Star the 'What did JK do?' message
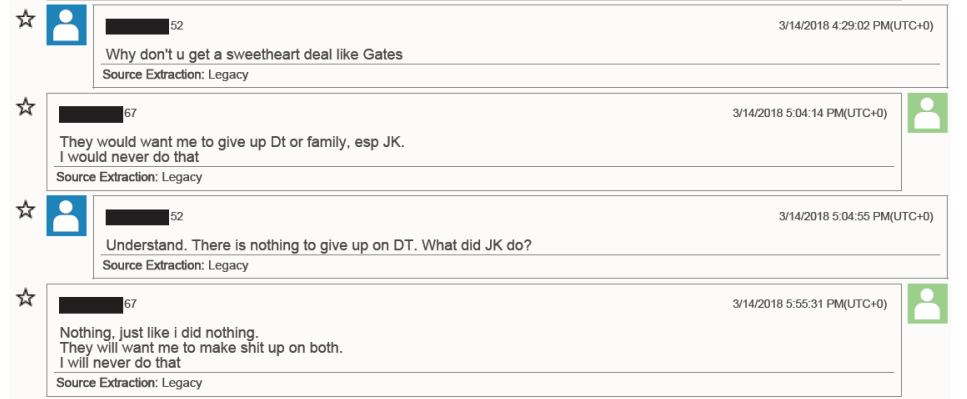Viewport: 967px width, 399px height. point(25,210)
